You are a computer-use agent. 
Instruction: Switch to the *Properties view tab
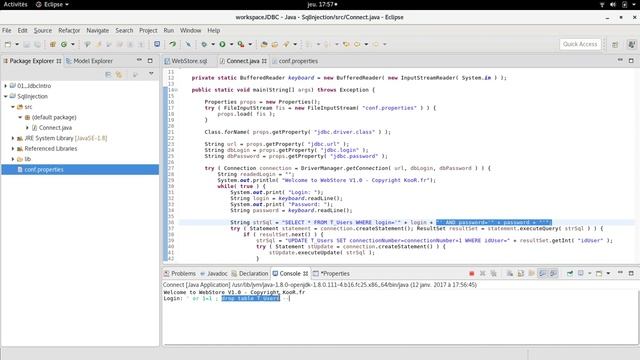click(x=331, y=273)
